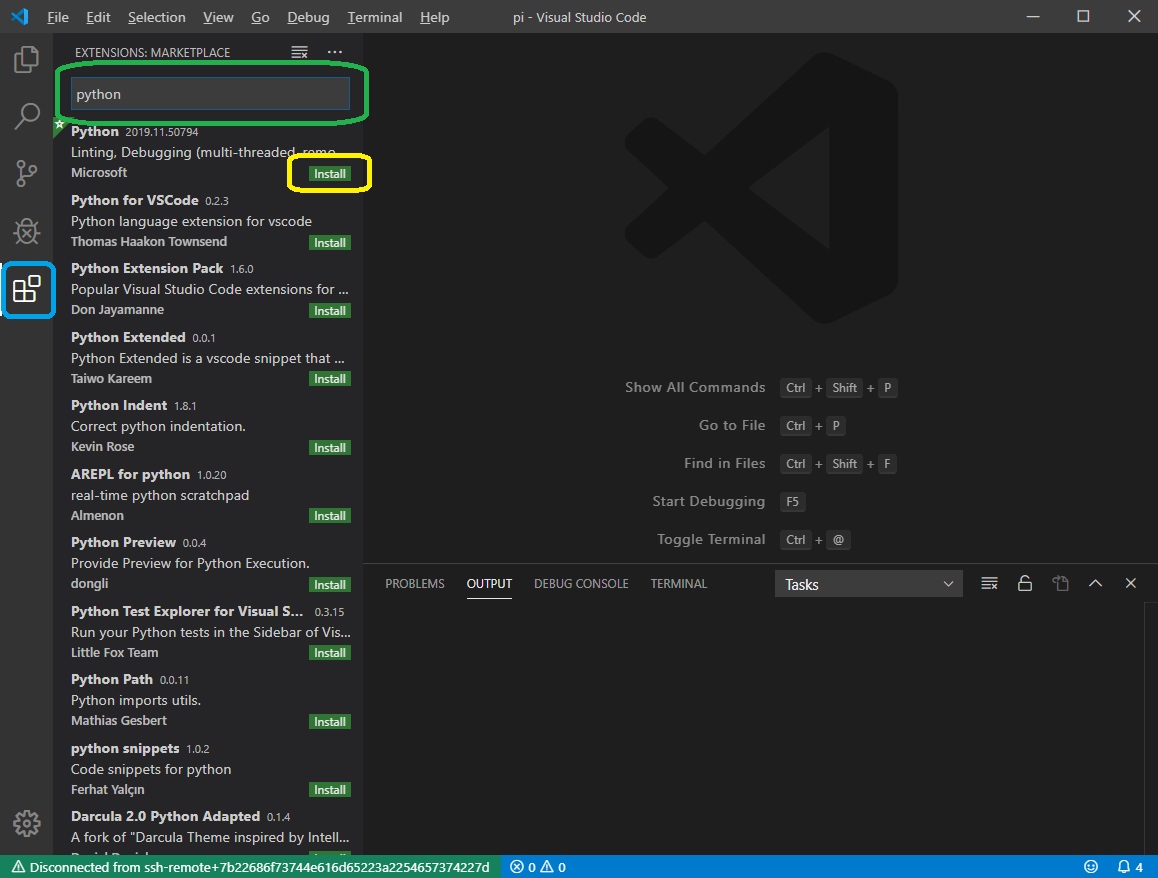
Task: Open the Python Extended listing title
Action: (x=128, y=337)
